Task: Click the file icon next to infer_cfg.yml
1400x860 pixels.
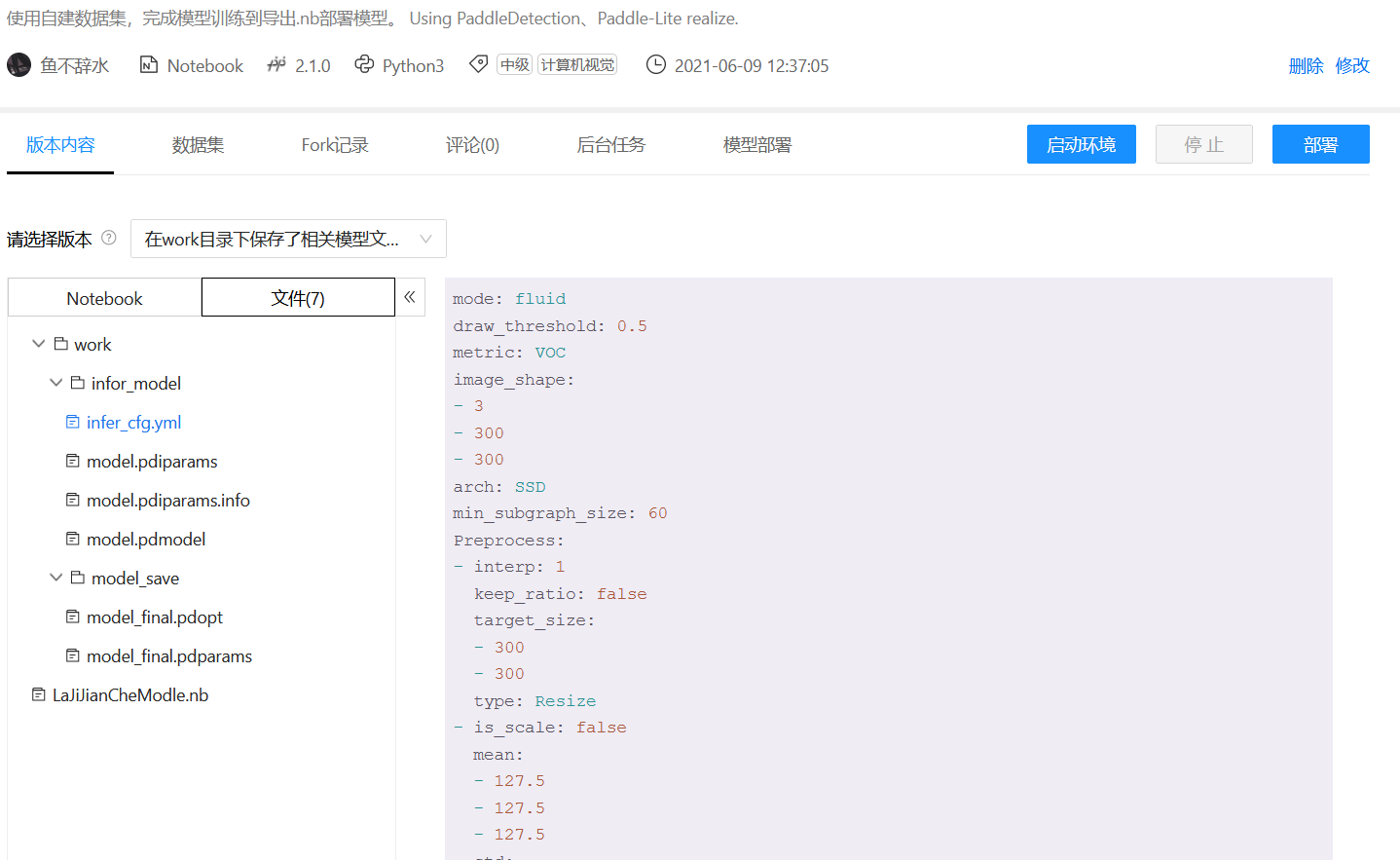Action: (72, 422)
